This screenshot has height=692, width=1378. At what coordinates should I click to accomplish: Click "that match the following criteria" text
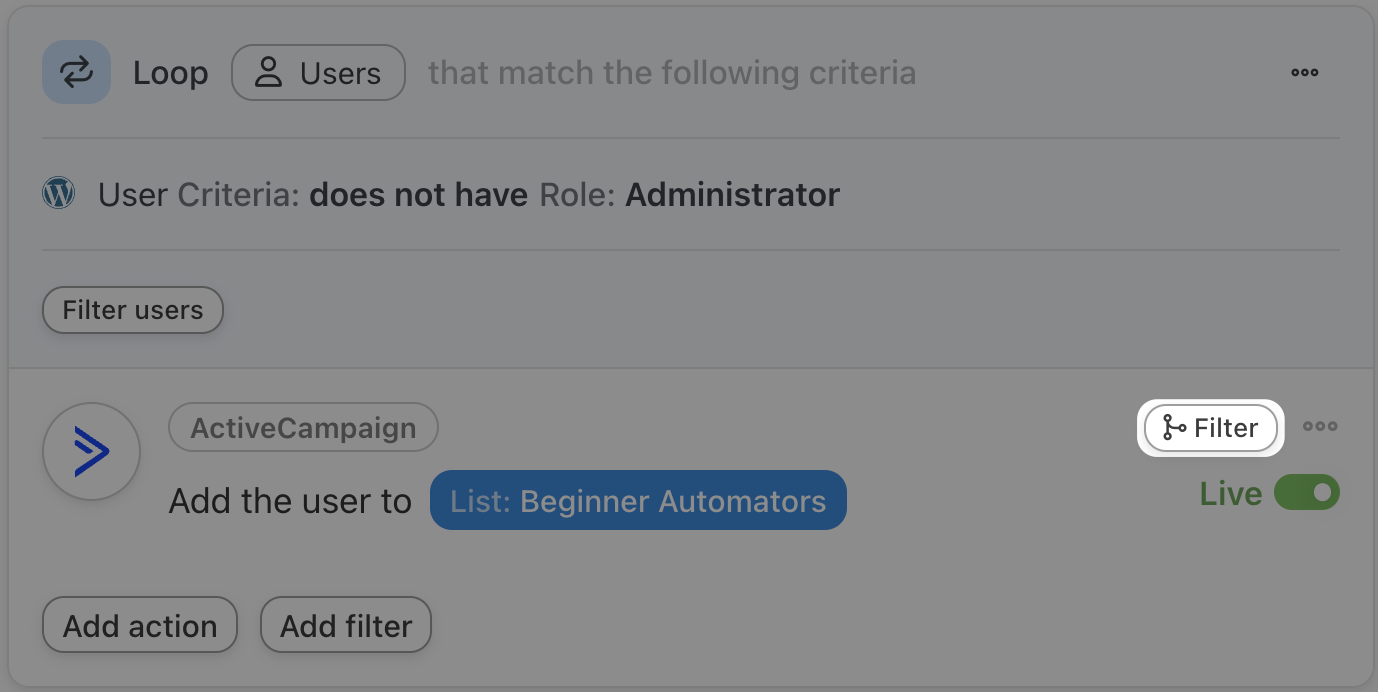tap(672, 73)
